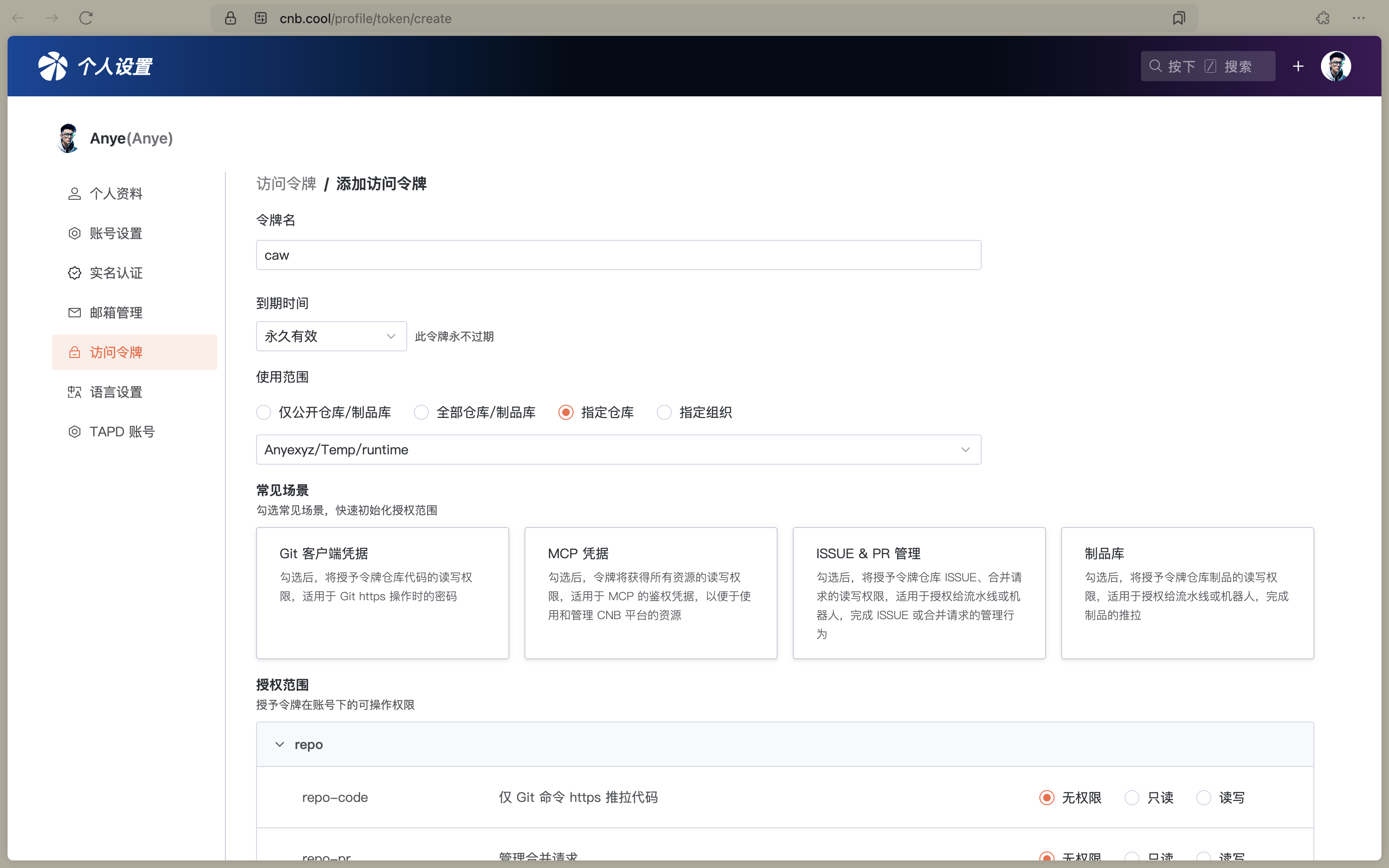The image size is (1389, 868).
Task: Open the browser three-dots menu
Action: point(1359,18)
